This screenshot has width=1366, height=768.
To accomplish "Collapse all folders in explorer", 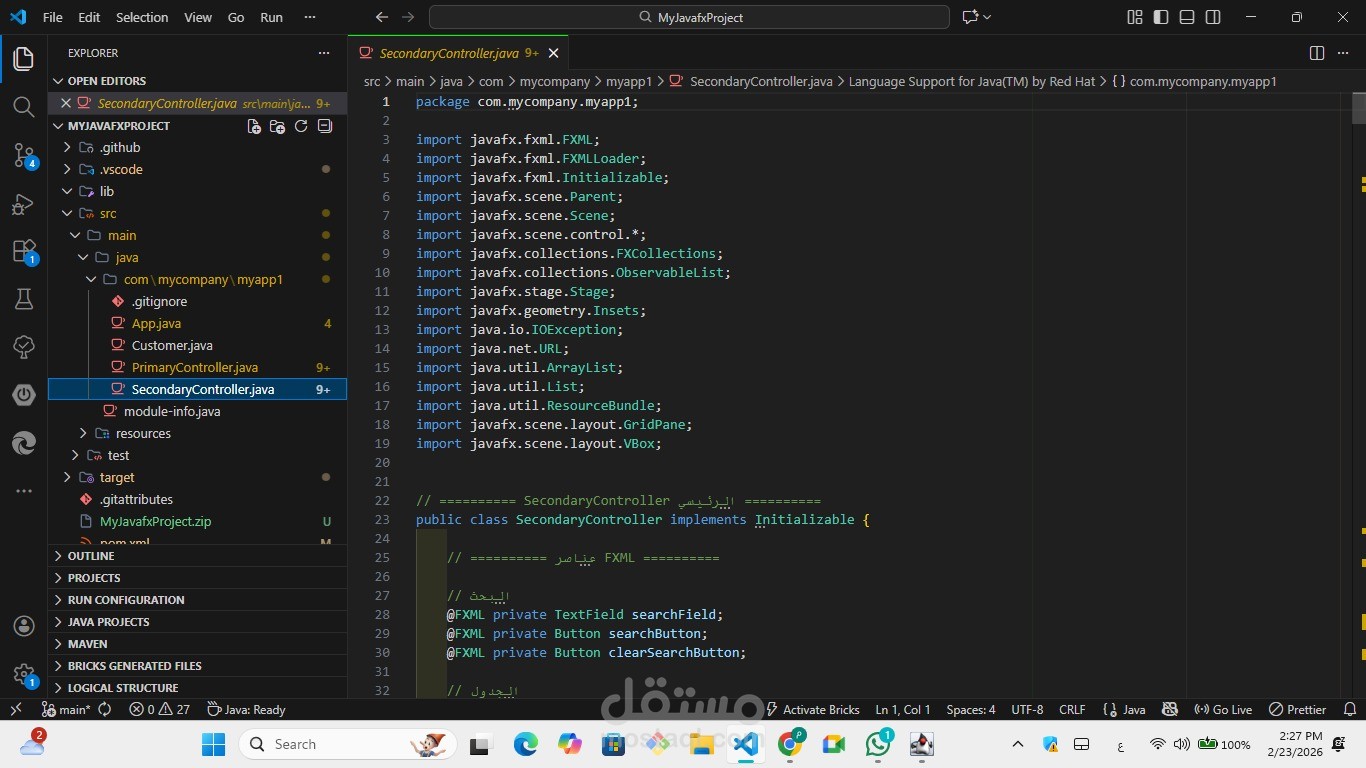I will click(325, 126).
